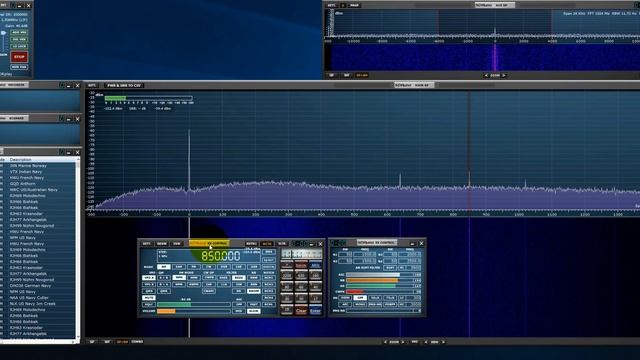
Task: Select VFO B in the RX Control
Action: [149, 284]
